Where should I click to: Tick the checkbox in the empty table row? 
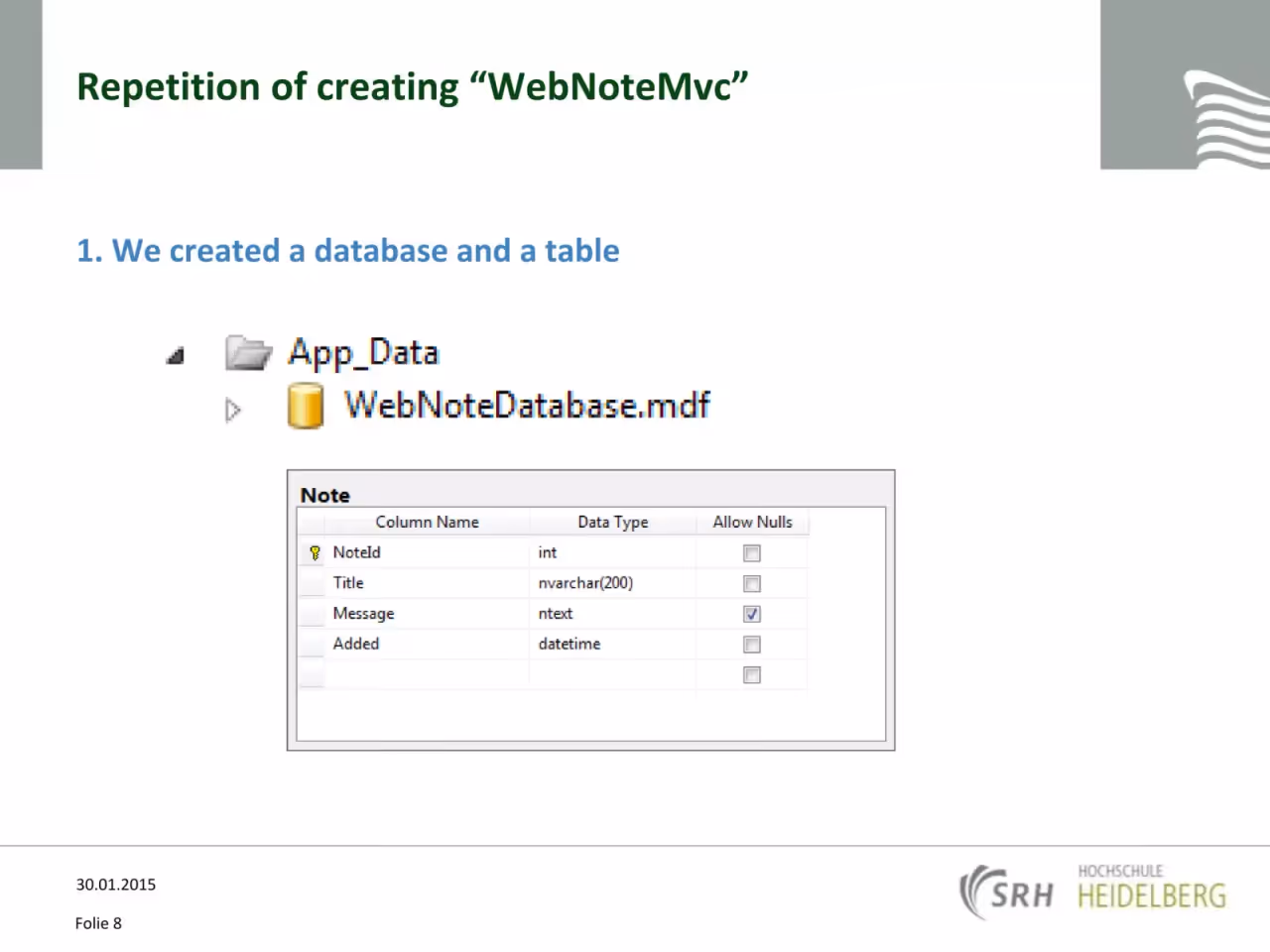coord(752,675)
